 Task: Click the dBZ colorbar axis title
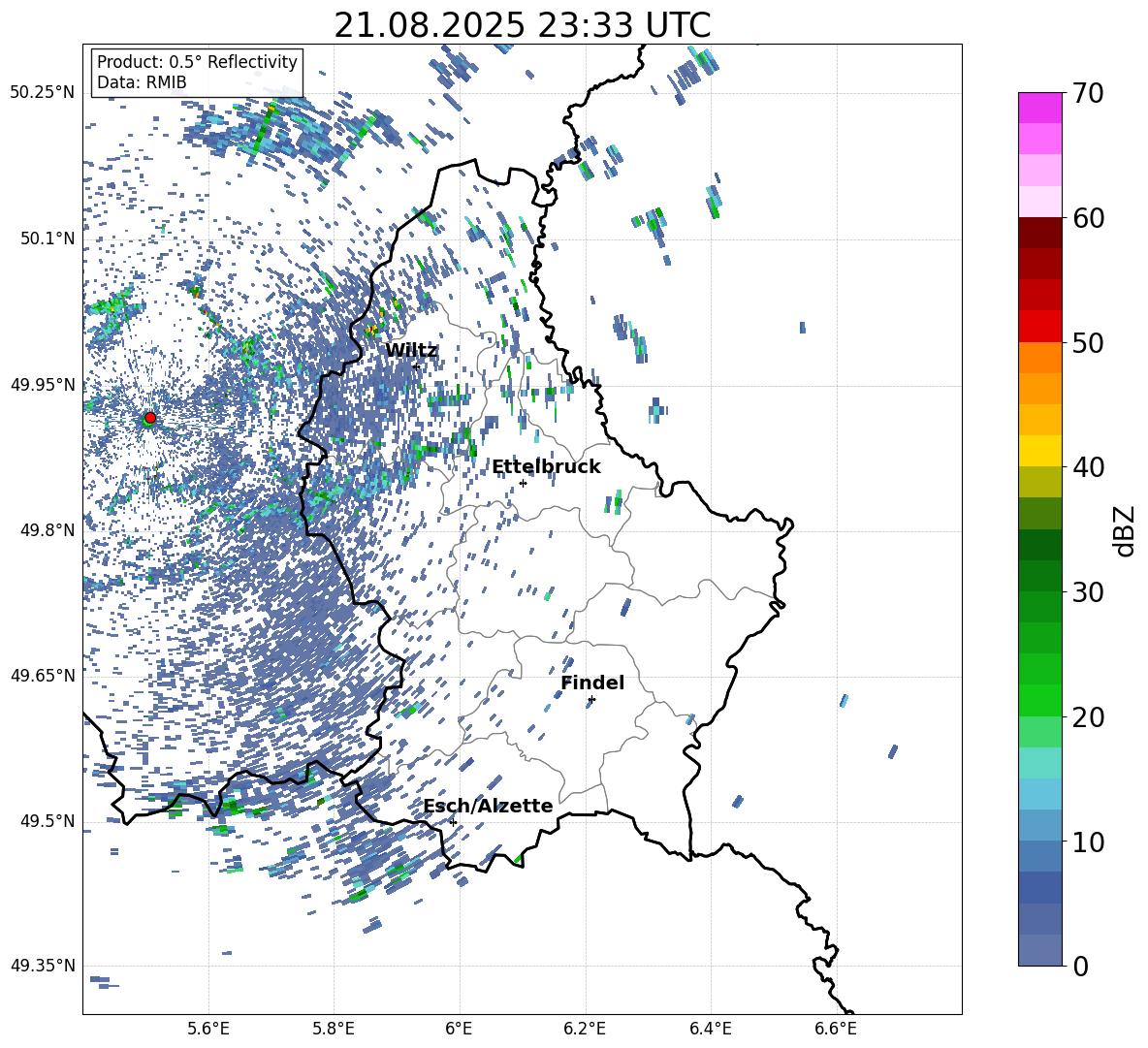(x=1124, y=530)
